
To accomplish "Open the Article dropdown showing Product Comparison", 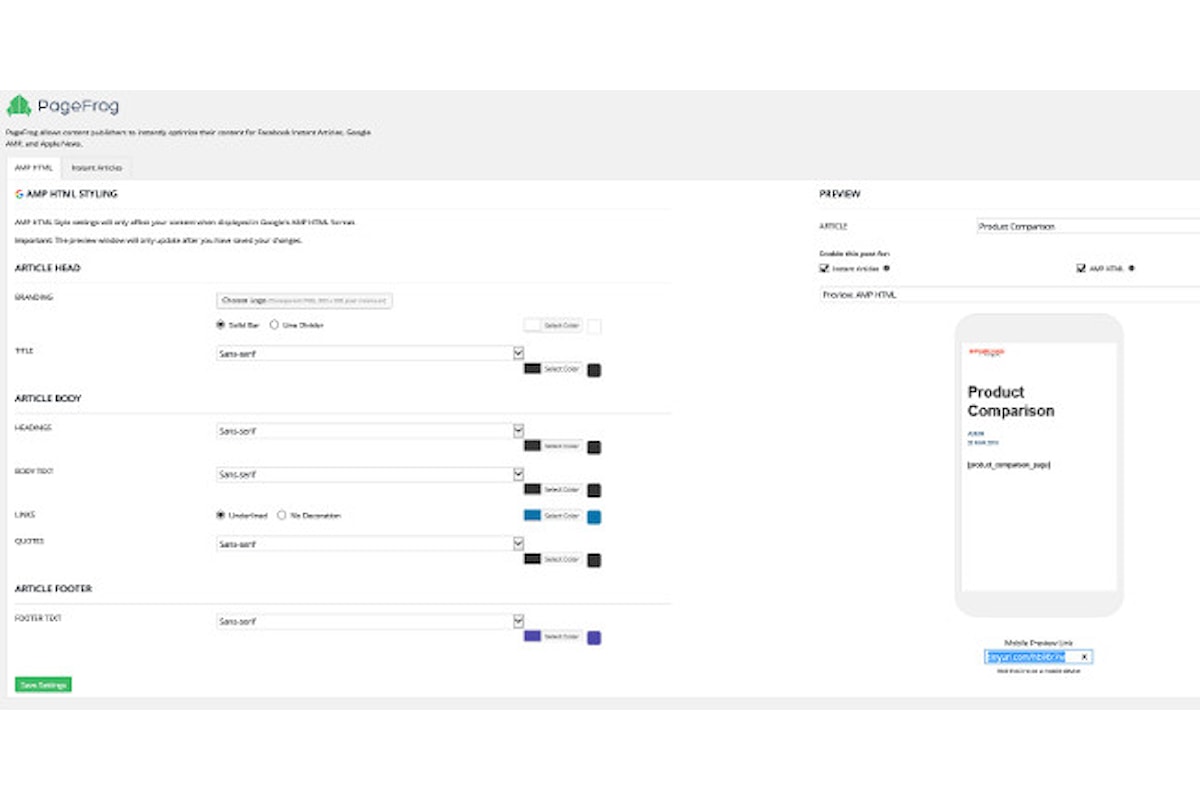I will pos(1088,227).
